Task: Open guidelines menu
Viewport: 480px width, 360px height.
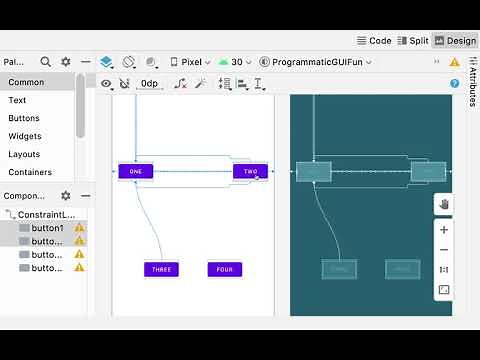Action: tap(259, 84)
